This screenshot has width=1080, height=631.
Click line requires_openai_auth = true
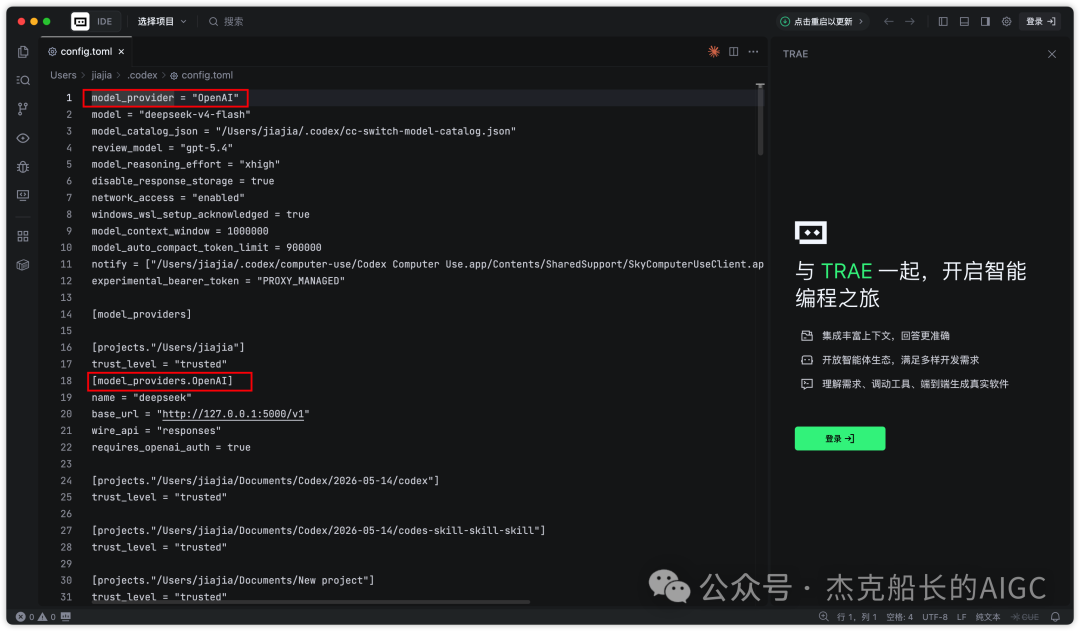[171, 447]
